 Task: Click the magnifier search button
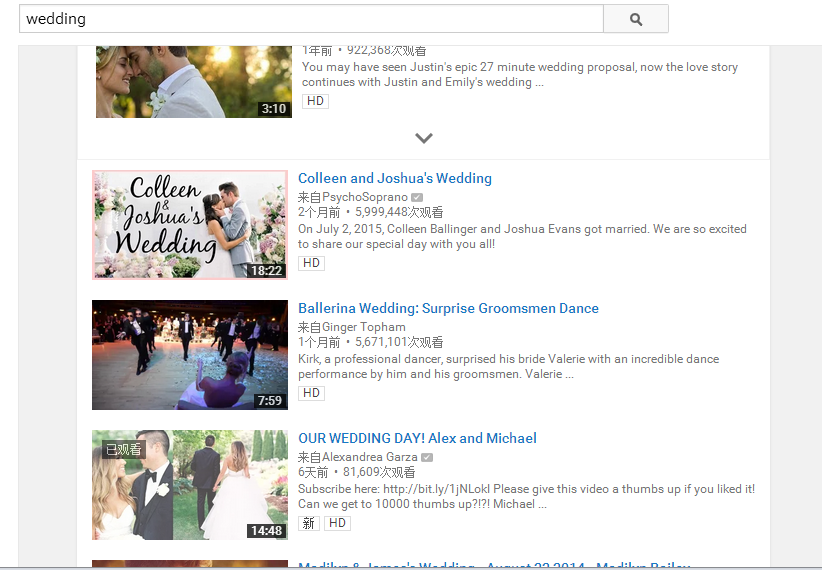[635, 19]
